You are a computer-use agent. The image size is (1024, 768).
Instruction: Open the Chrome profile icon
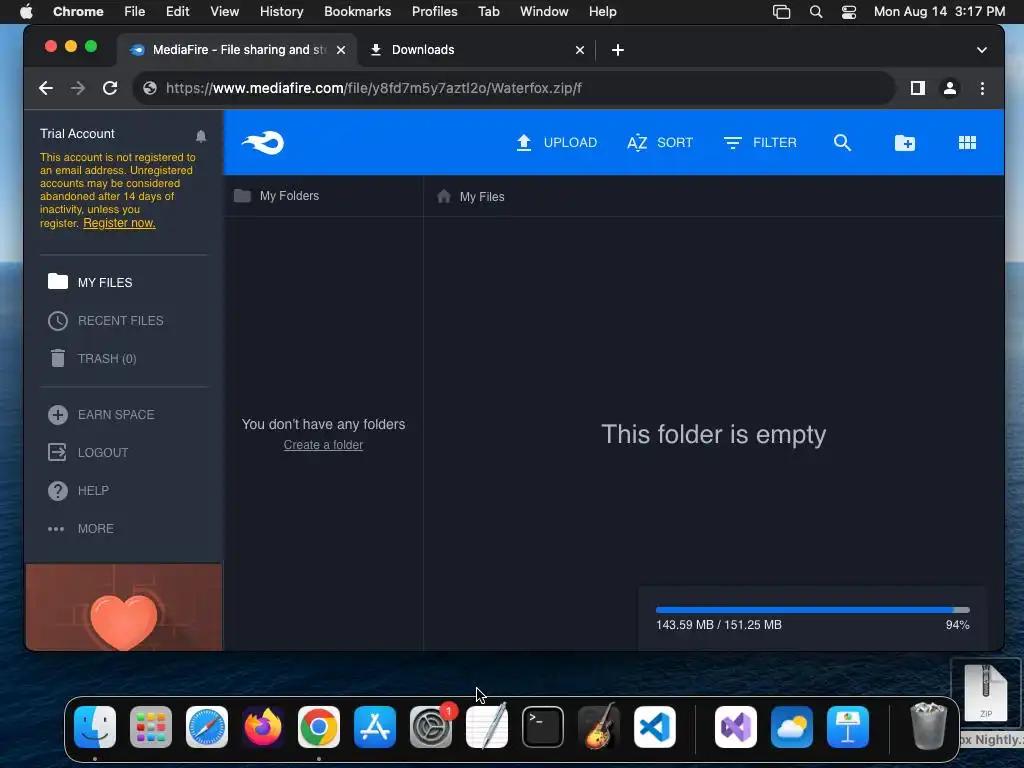tap(950, 88)
